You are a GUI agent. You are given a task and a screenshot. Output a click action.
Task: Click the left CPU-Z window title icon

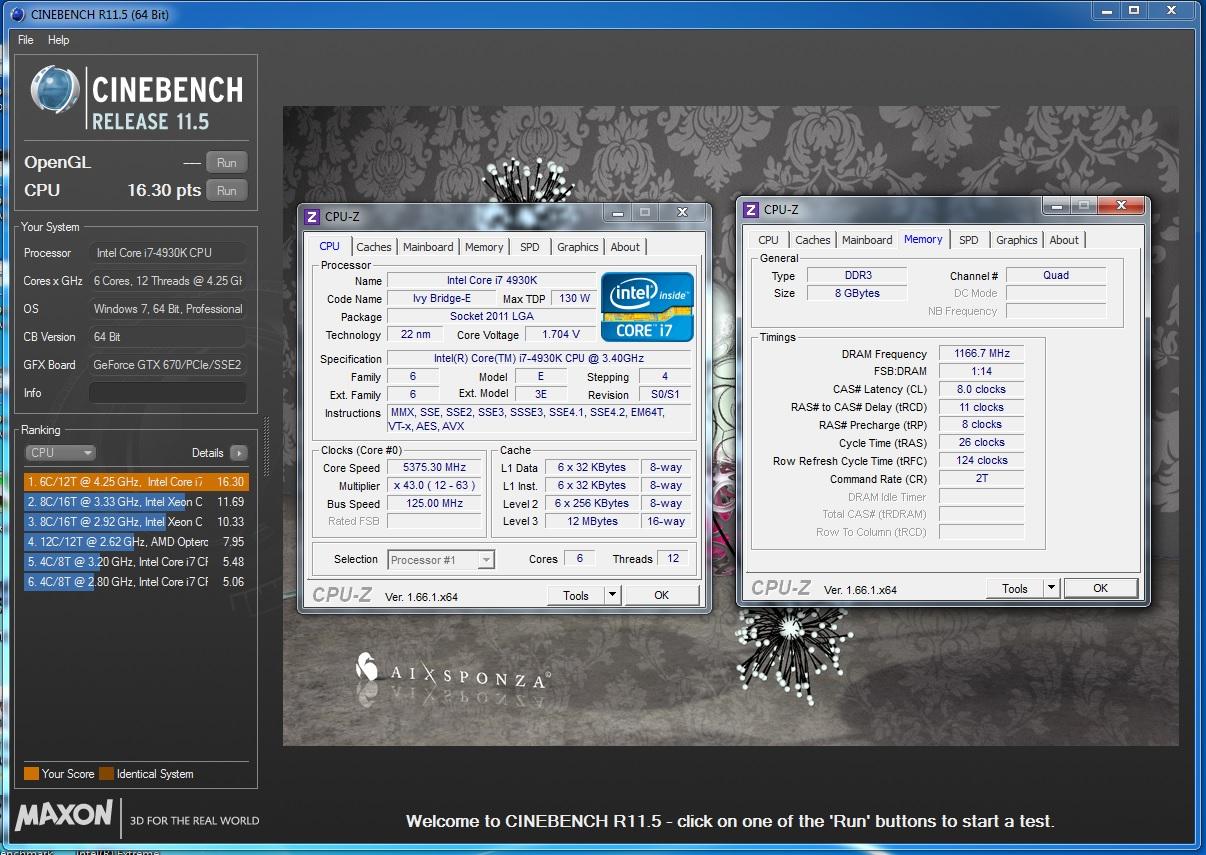coord(312,216)
